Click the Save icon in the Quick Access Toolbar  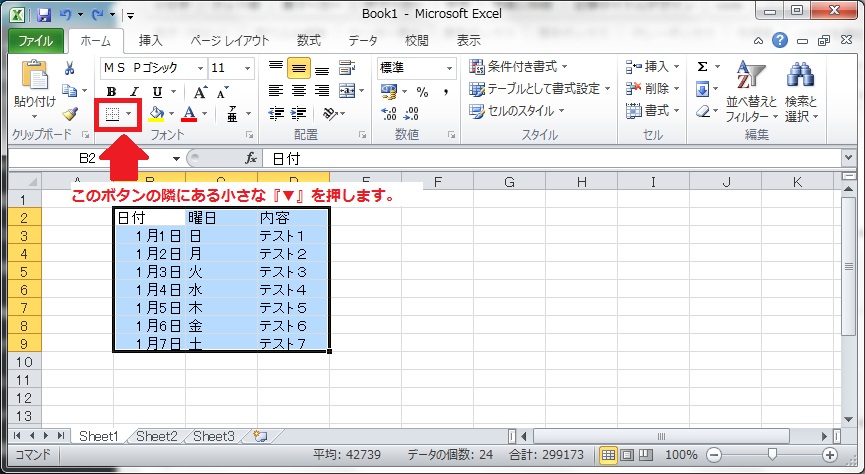[44, 14]
